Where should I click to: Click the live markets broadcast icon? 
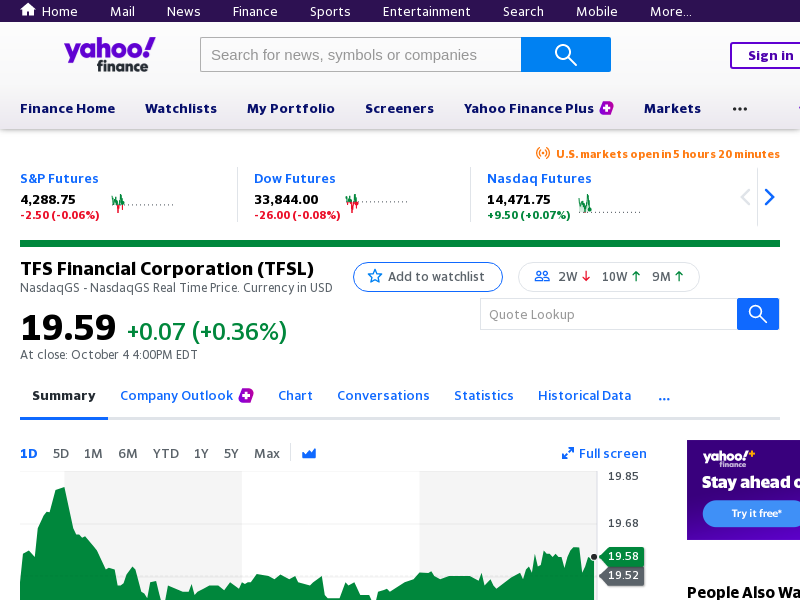click(x=543, y=153)
